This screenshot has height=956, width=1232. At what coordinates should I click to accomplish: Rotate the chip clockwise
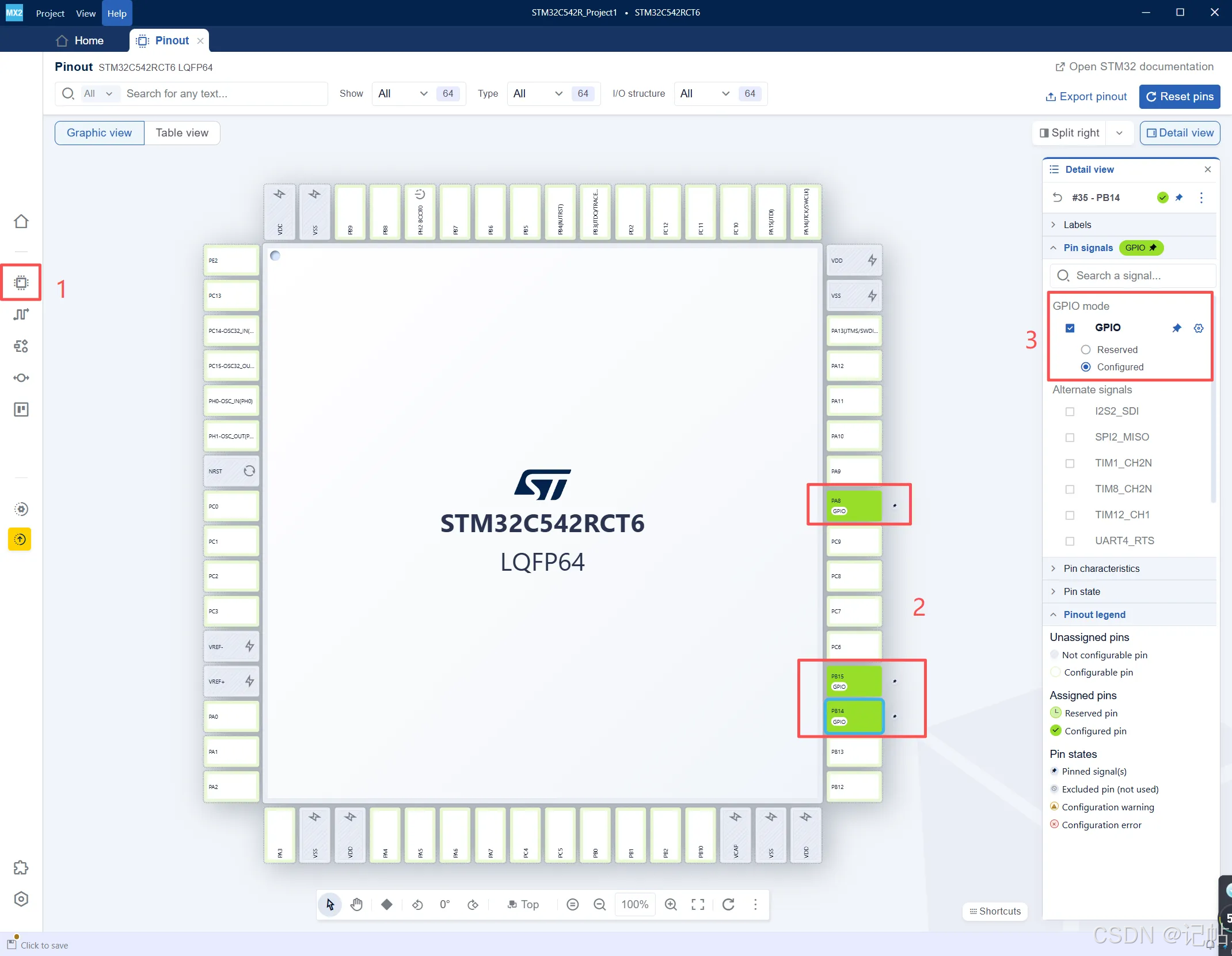pyautogui.click(x=473, y=905)
